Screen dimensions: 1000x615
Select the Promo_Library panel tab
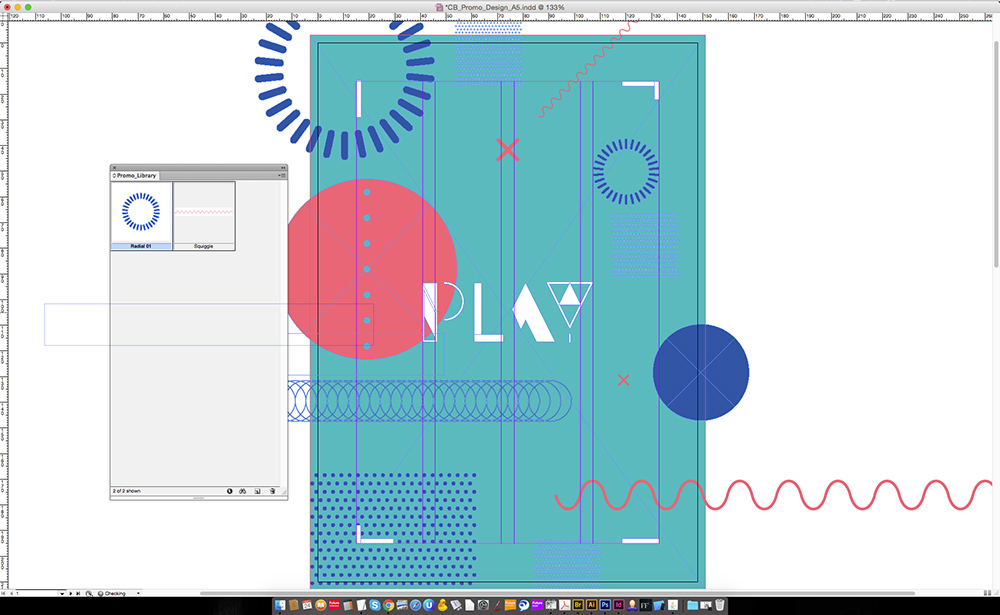click(135, 175)
